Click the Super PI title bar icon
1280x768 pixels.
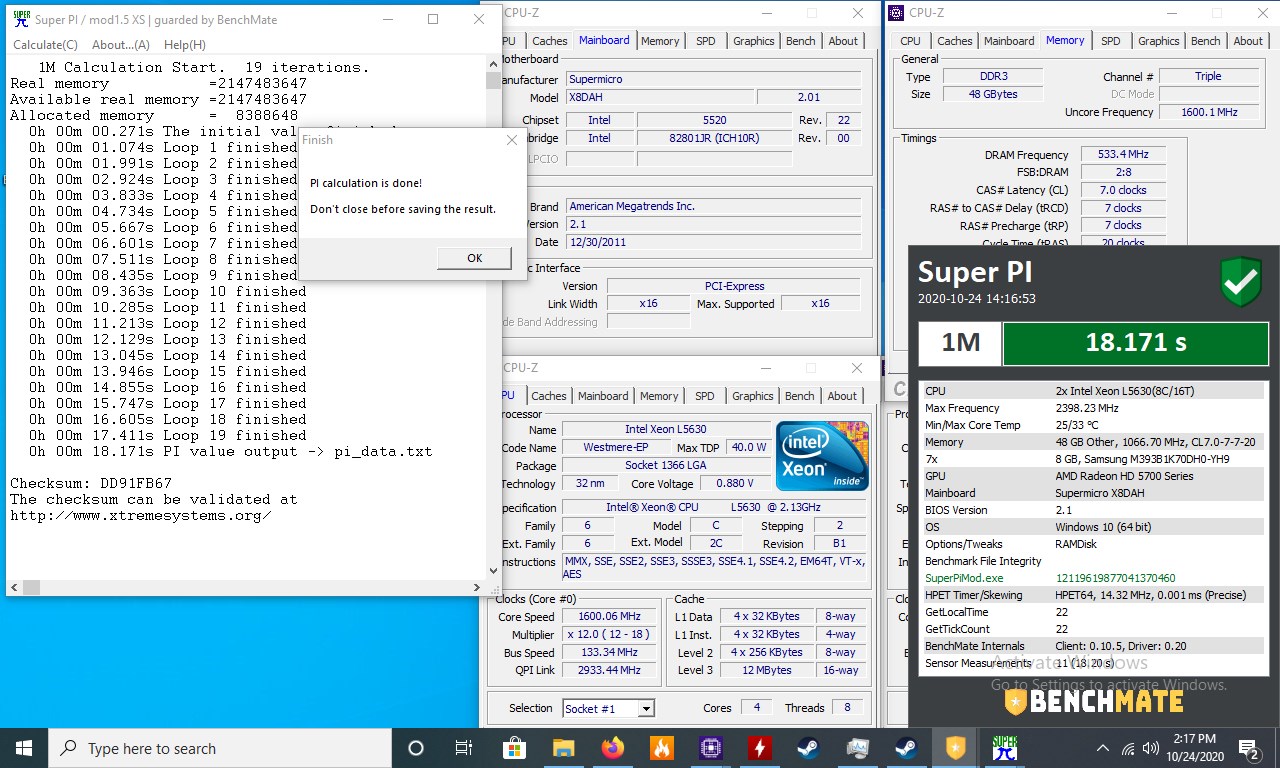(x=20, y=19)
